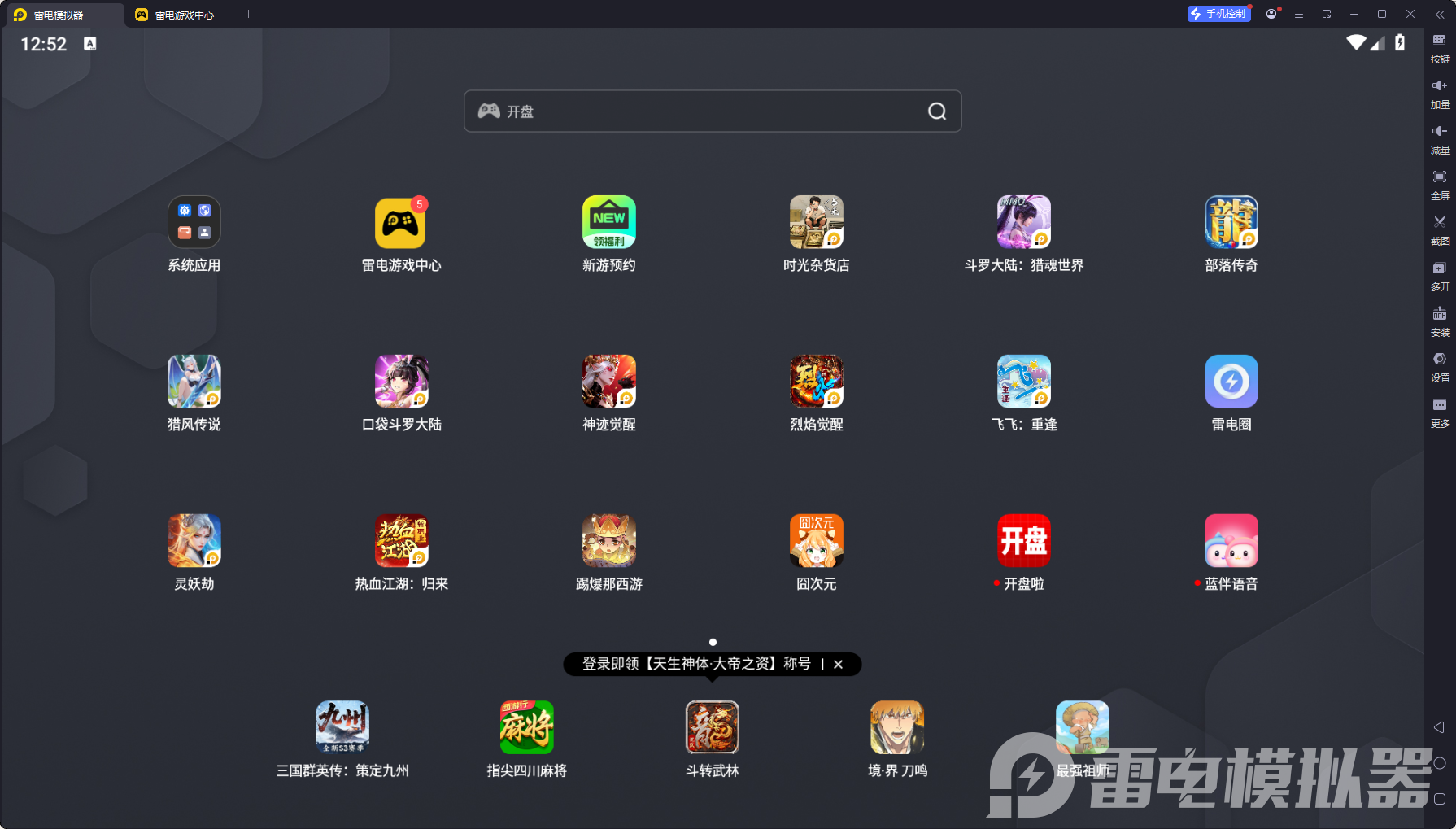
Task: Launch 口袋斗罗大陆 from the home screen
Action: tap(401, 382)
